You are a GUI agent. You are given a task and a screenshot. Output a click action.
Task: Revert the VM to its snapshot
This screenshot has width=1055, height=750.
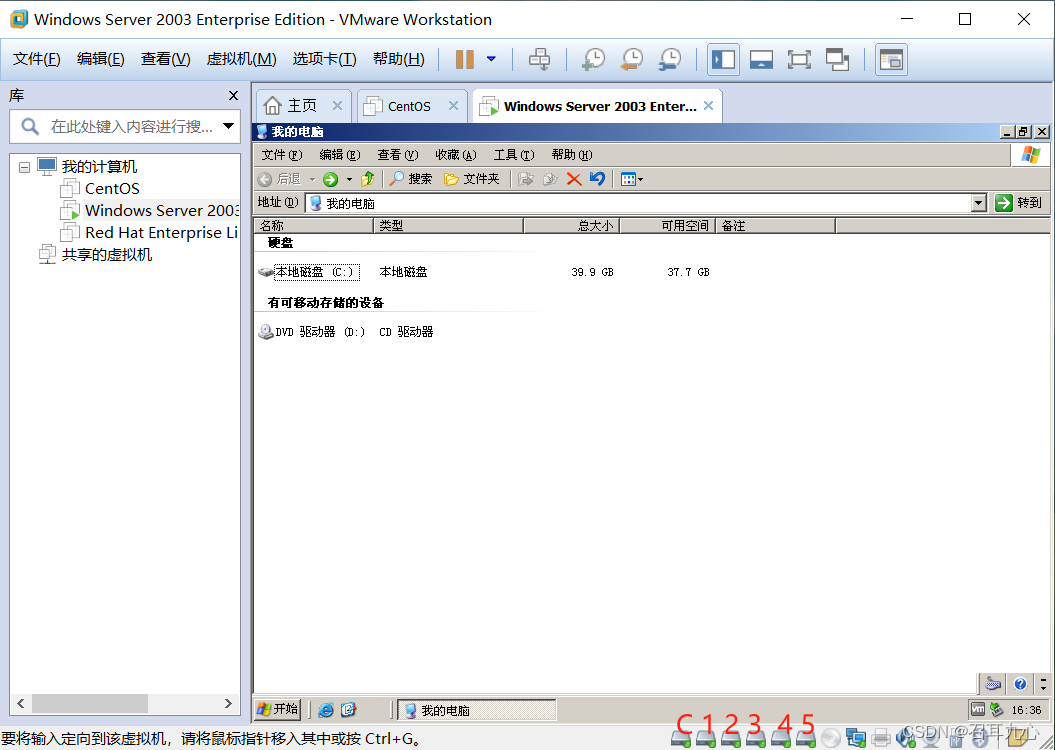click(631, 59)
